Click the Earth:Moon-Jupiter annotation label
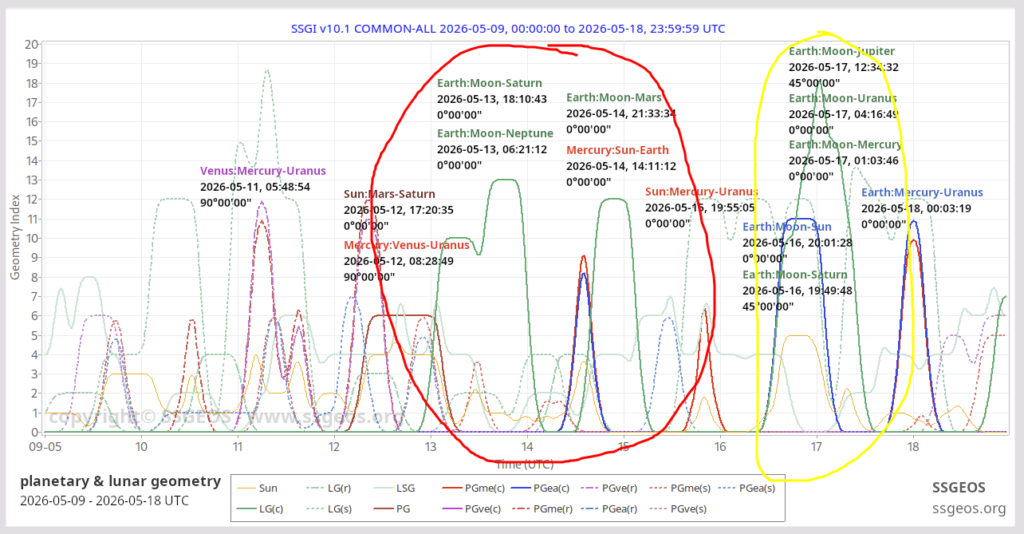The image size is (1024, 534). pyautogui.click(x=841, y=51)
